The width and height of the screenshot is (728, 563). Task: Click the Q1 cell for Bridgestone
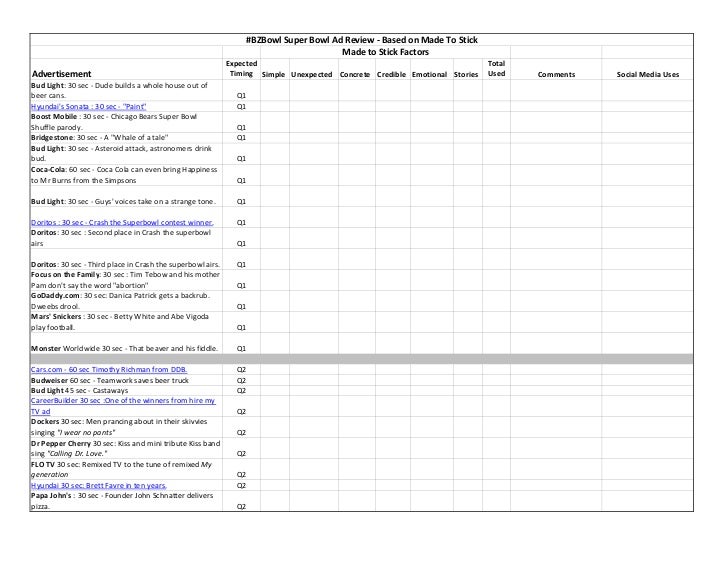click(x=241, y=138)
